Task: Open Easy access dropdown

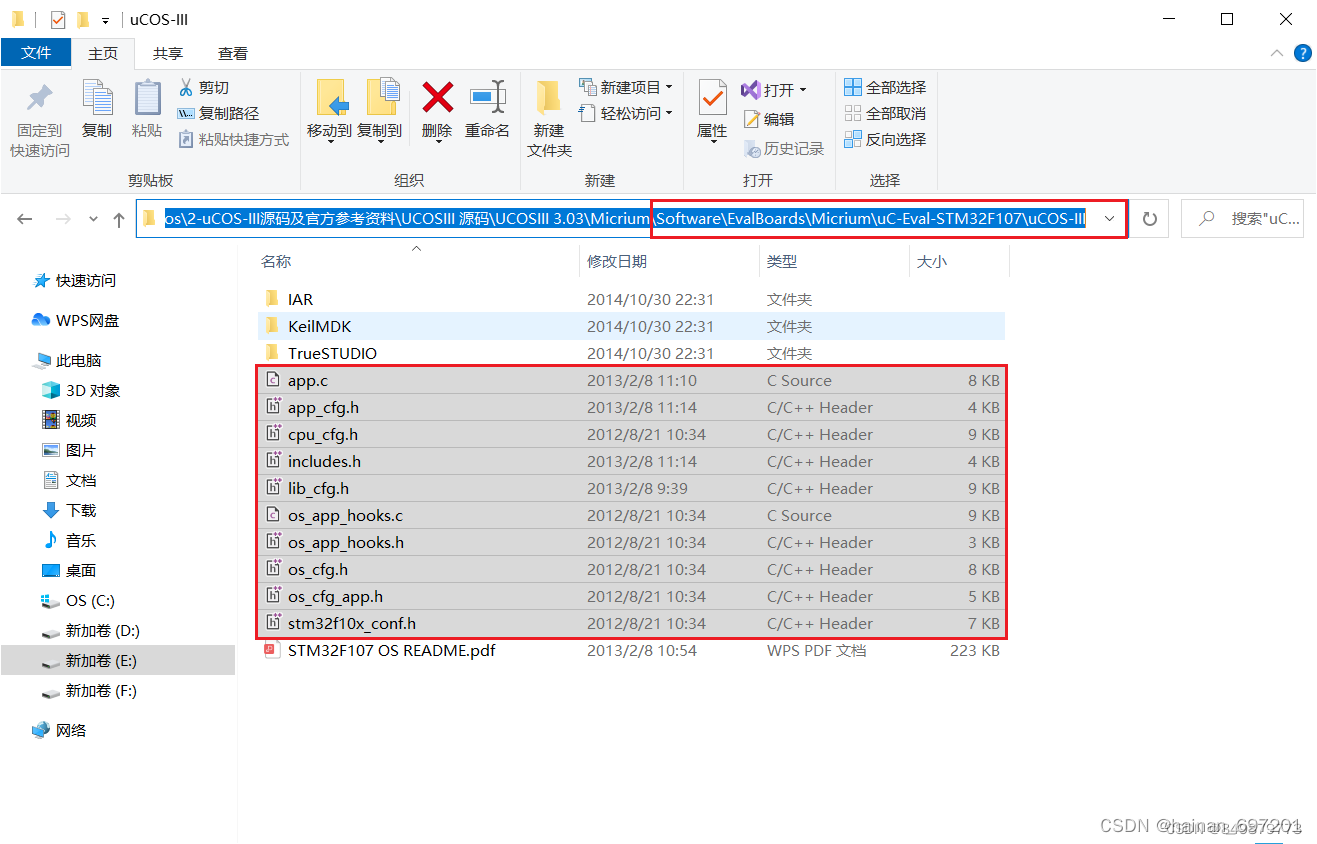Action: (x=626, y=114)
